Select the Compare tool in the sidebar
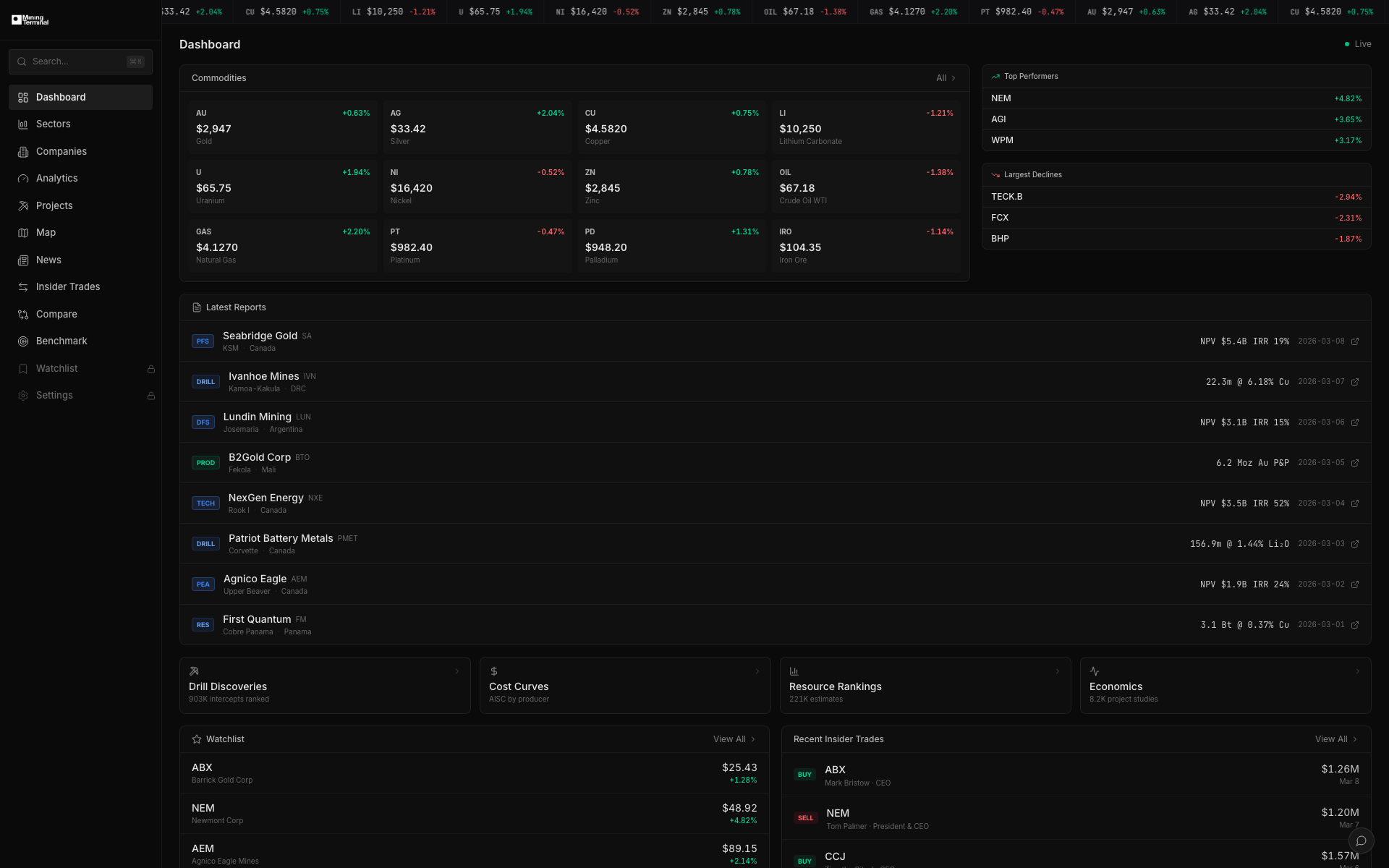Screen dimensions: 1389x868 tap(56, 314)
